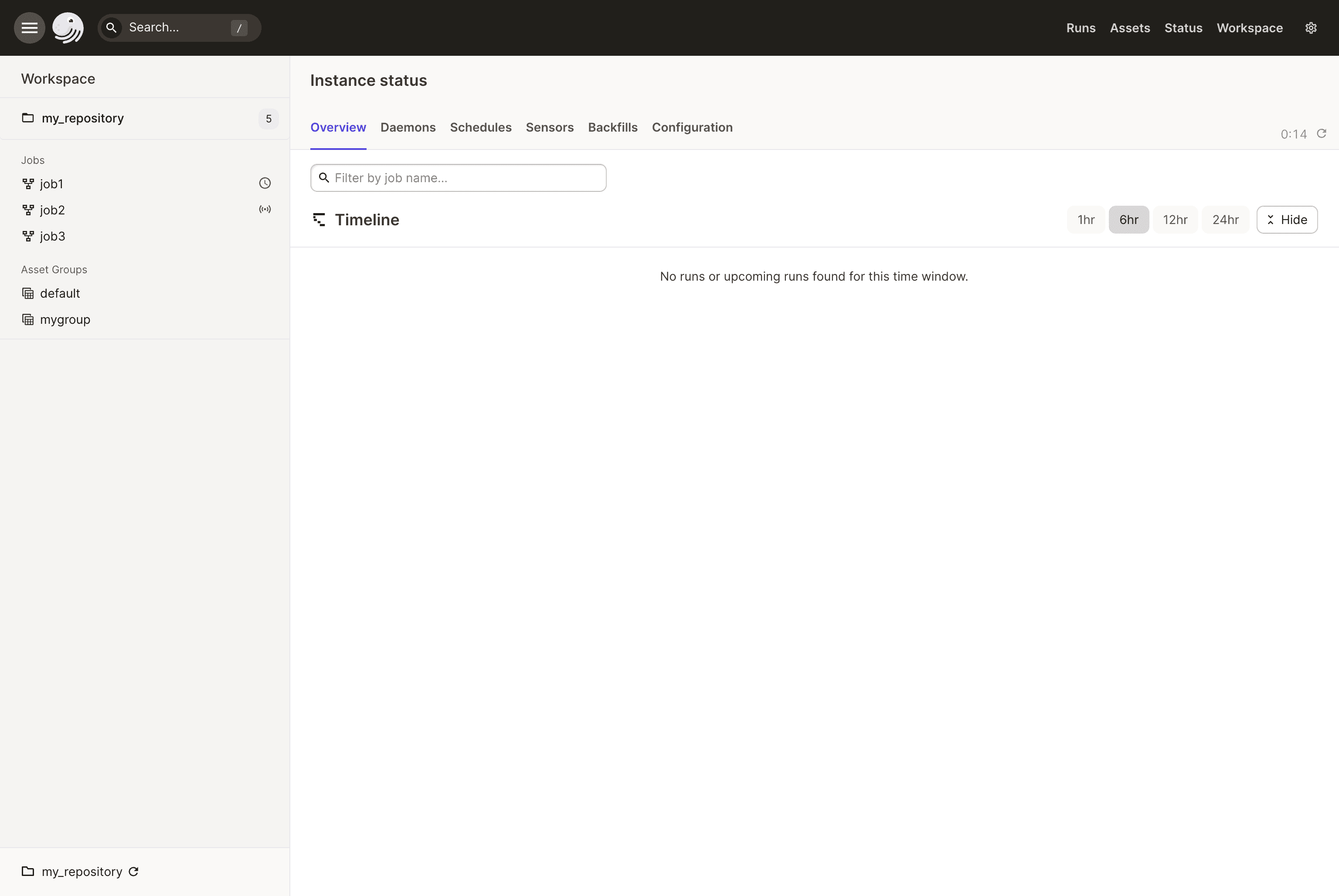Hide the Timeline section
The height and width of the screenshot is (896, 1339).
(x=1287, y=220)
